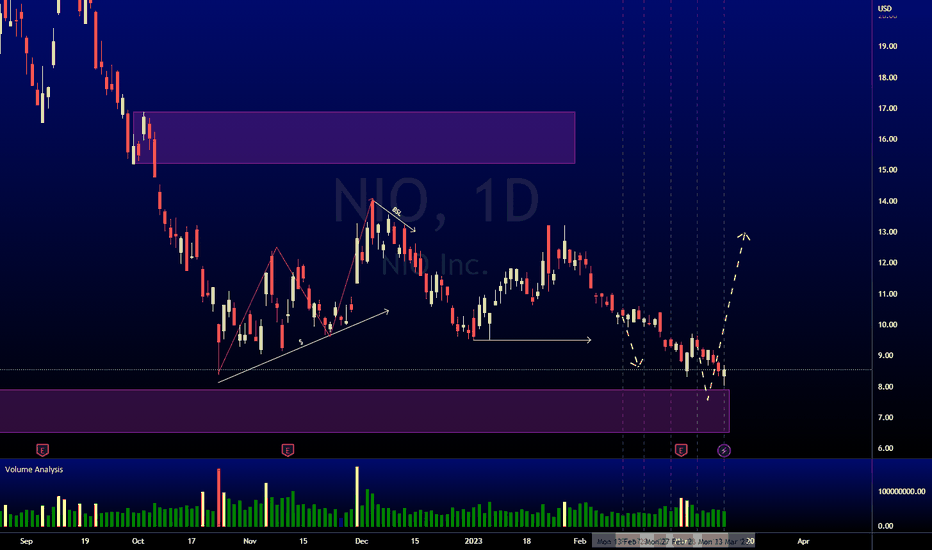Click the 19.00 price axis label
Image resolution: width=932 pixels, height=550 pixels.
887,46
